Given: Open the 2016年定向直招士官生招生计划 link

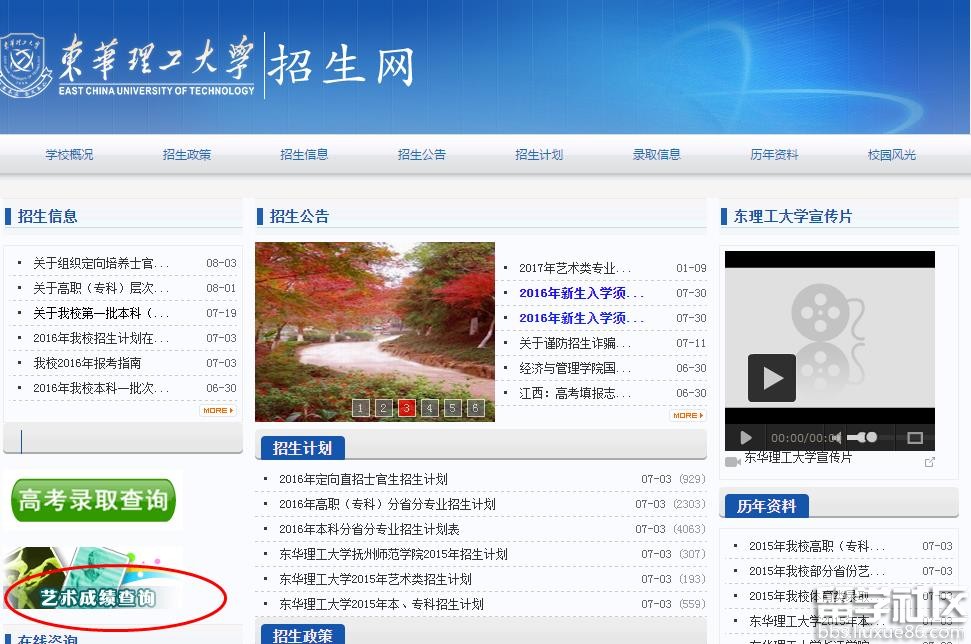Looking at the screenshot, I should coord(363,479).
